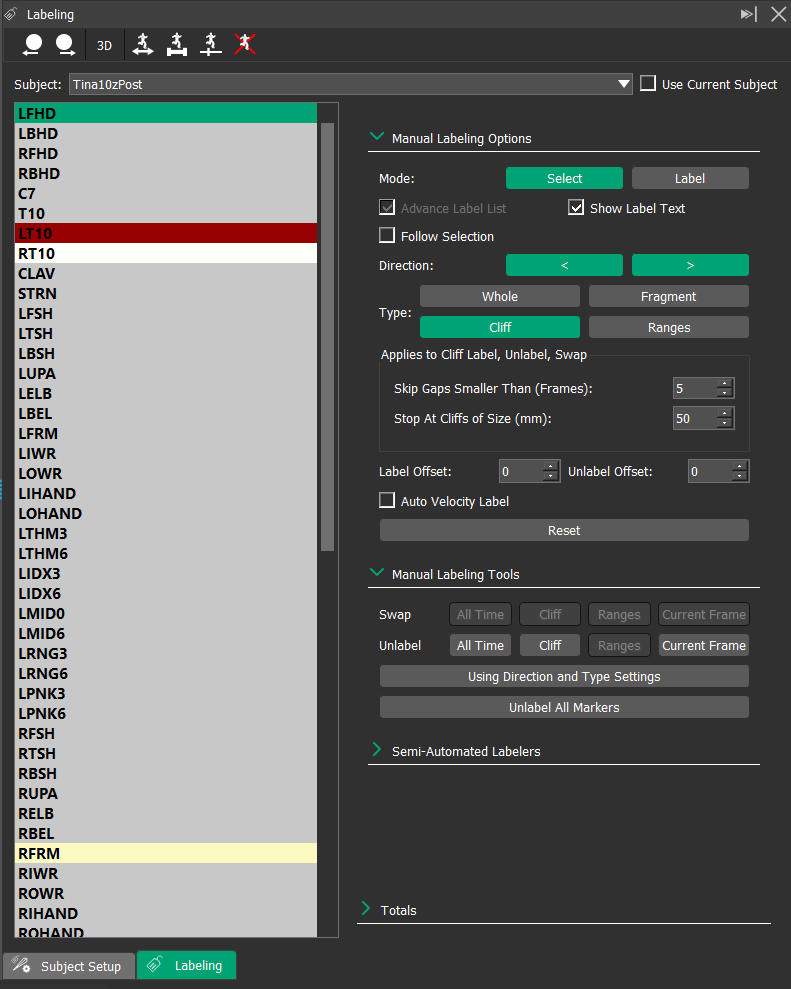Expand the Totals section

(366, 910)
